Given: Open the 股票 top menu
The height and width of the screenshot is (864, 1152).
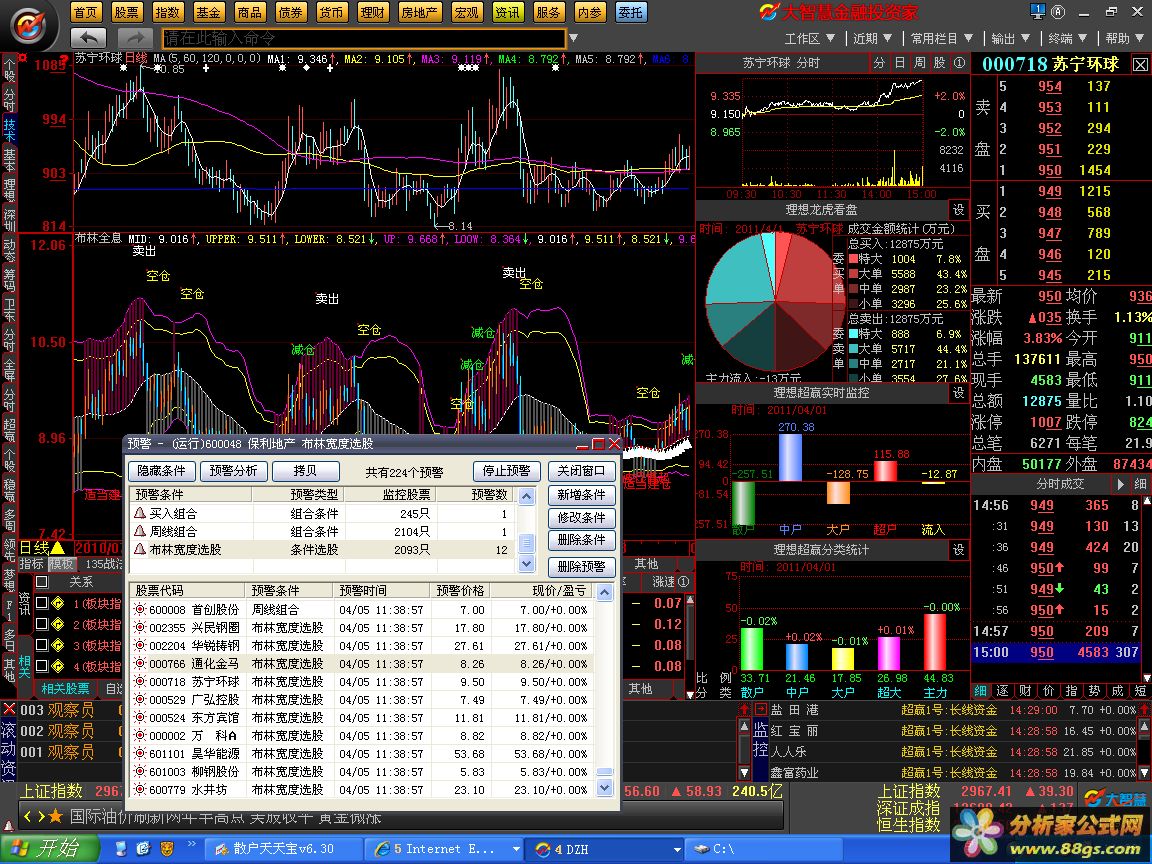Looking at the screenshot, I should pyautogui.click(x=126, y=12).
